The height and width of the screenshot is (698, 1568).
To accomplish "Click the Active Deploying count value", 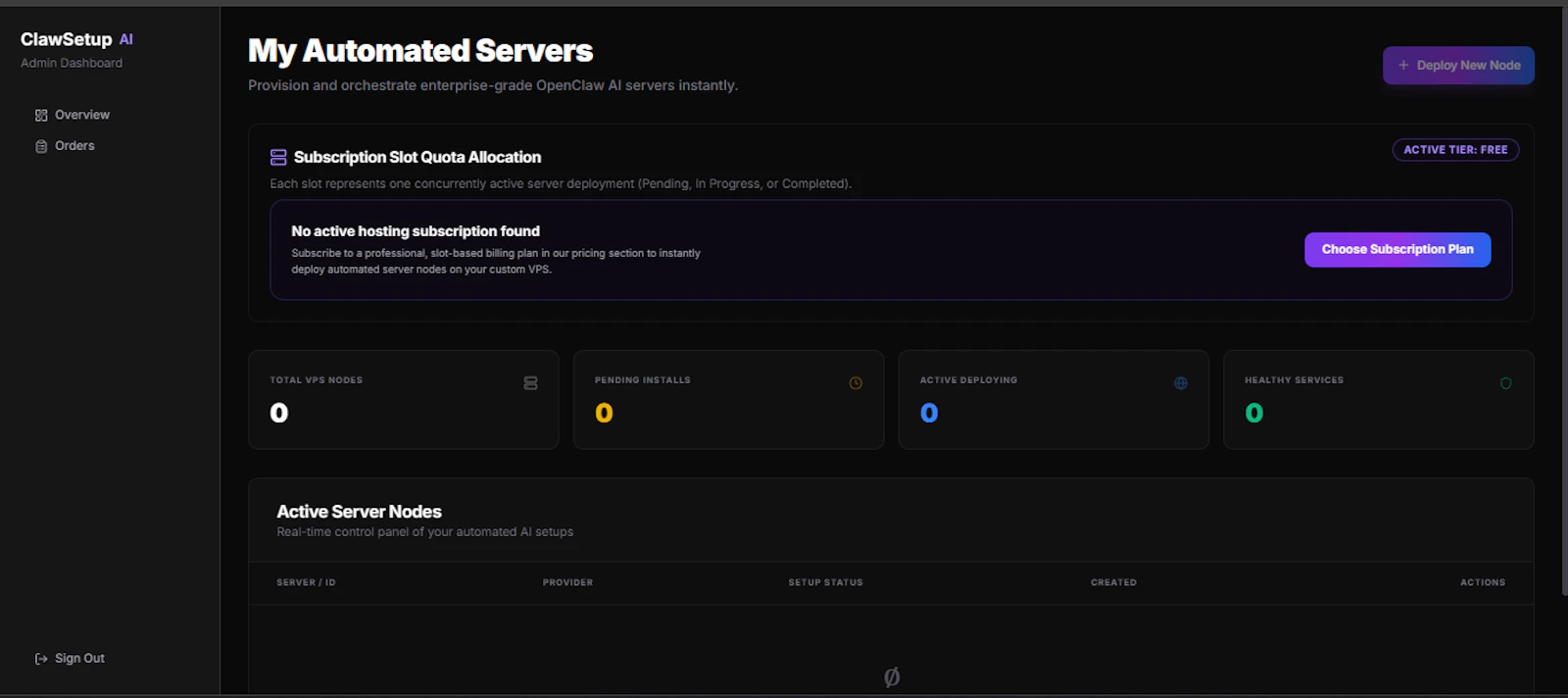I will (929, 414).
